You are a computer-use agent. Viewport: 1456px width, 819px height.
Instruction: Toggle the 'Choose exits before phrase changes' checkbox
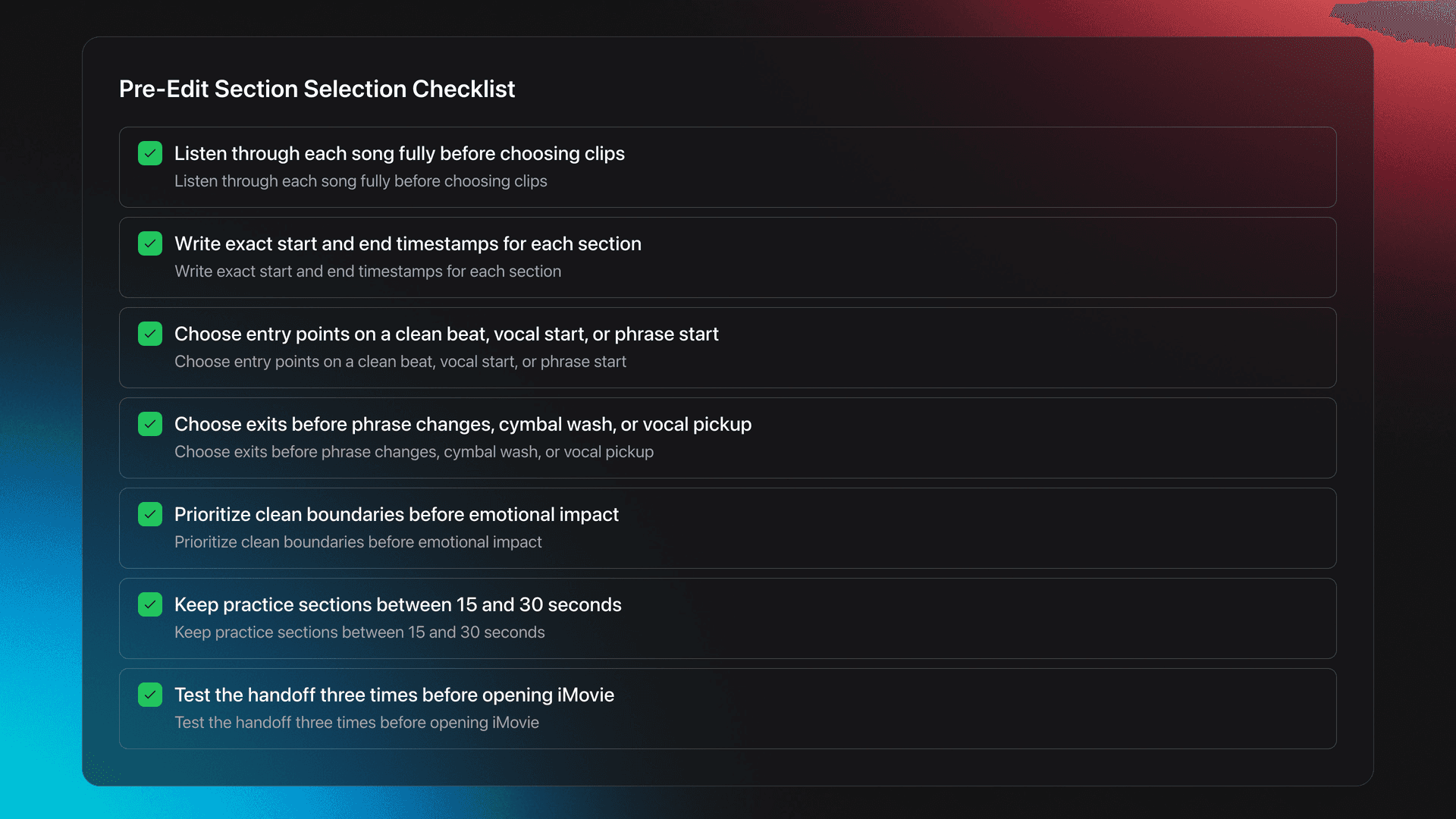click(x=150, y=424)
